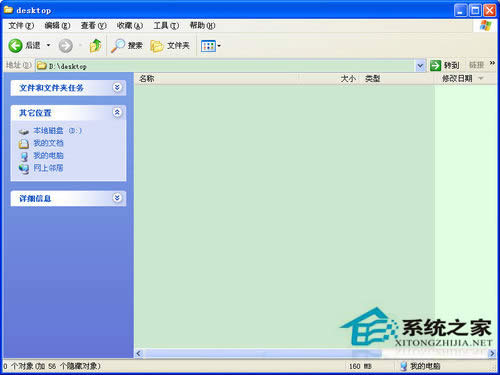Viewport: 500px width, 375px height.
Task: Sort by the 名称 column header
Action: [216, 78]
